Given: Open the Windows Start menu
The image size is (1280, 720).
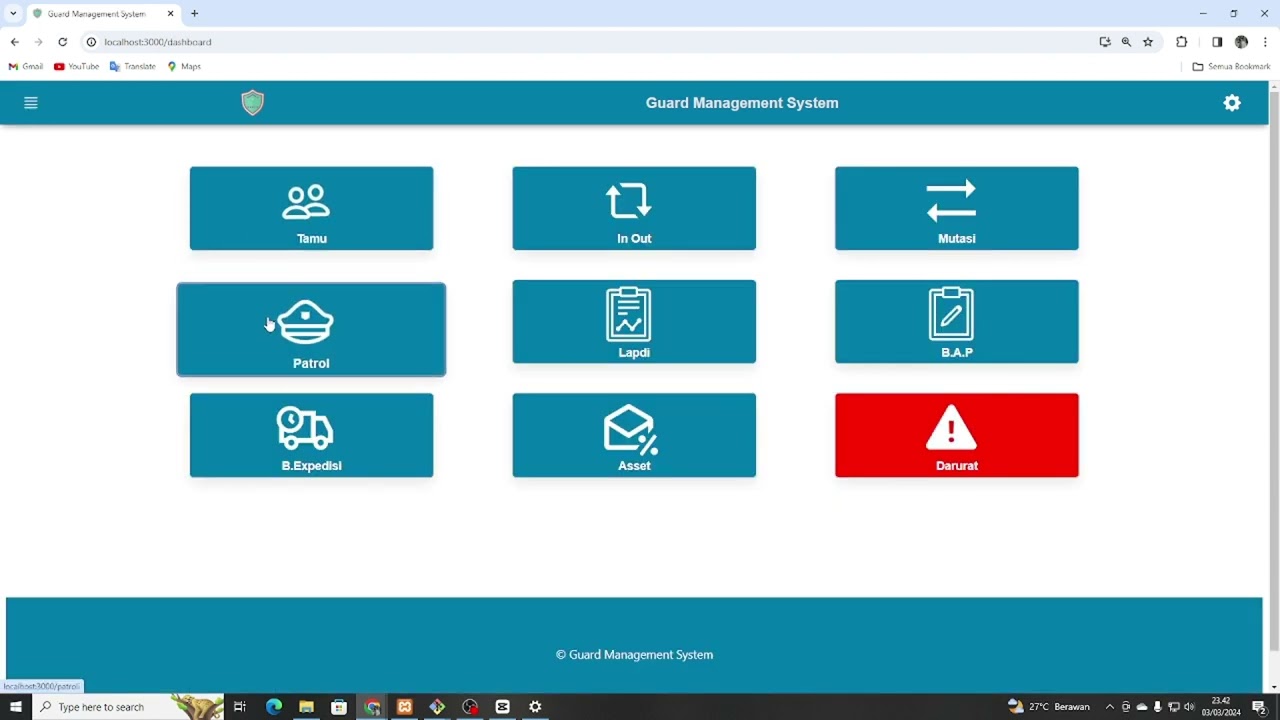Looking at the screenshot, I should pyautogui.click(x=16, y=707).
